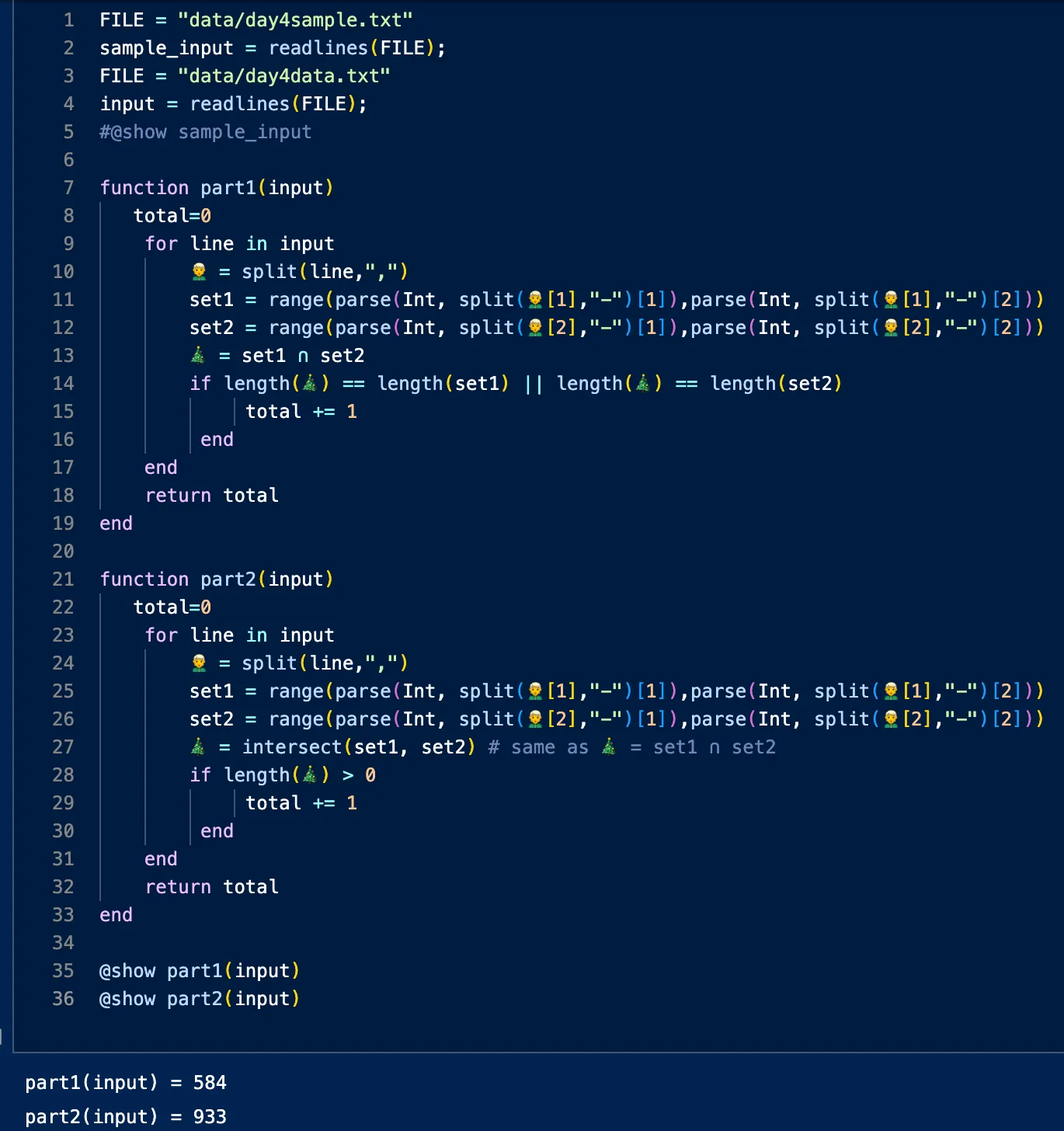The height and width of the screenshot is (1131, 1064).
Task: Click the commented #@show sample_input line
Action: coord(206,131)
